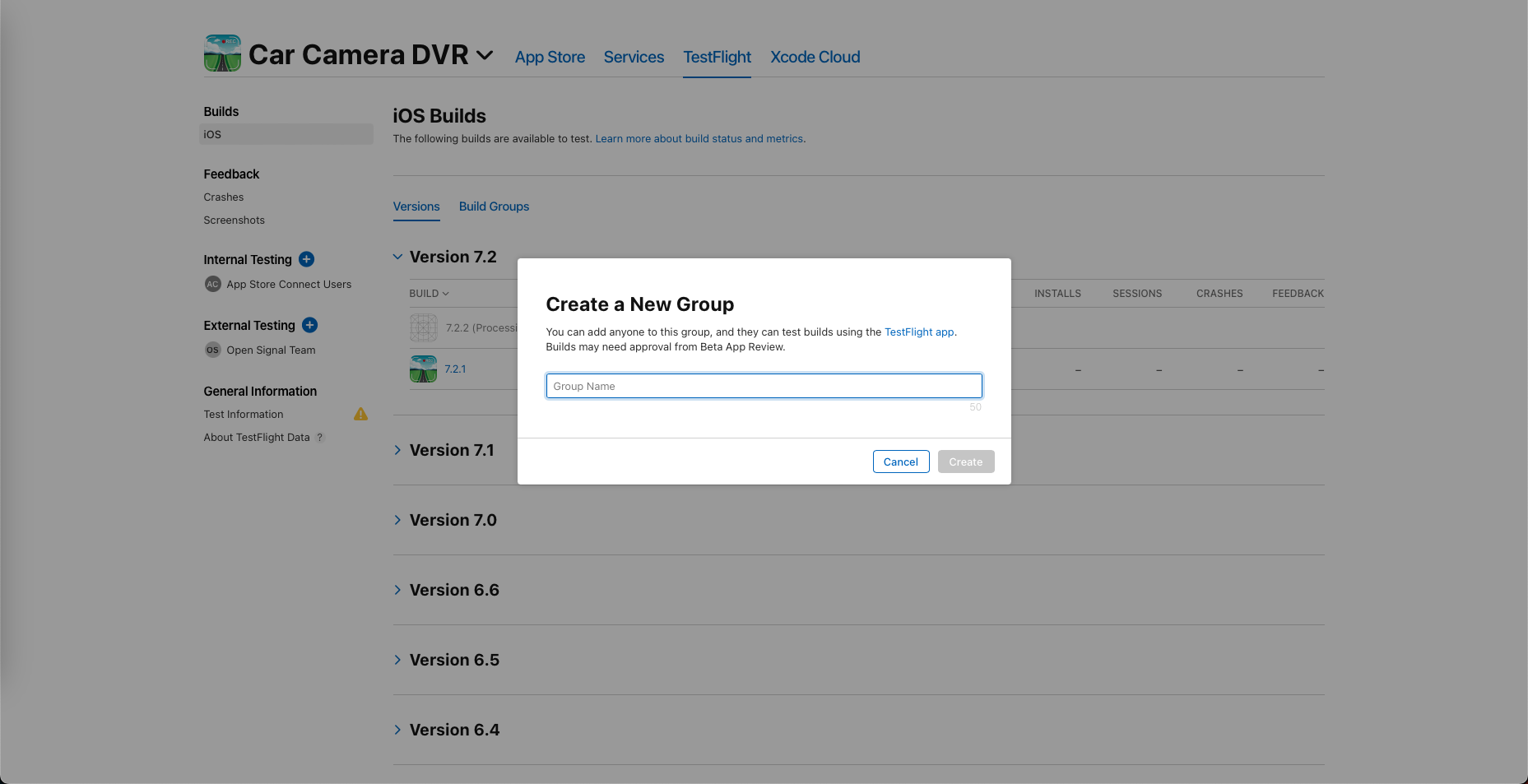Click the SESSIONS column header
This screenshot has width=1528, height=784.
[x=1137, y=294]
